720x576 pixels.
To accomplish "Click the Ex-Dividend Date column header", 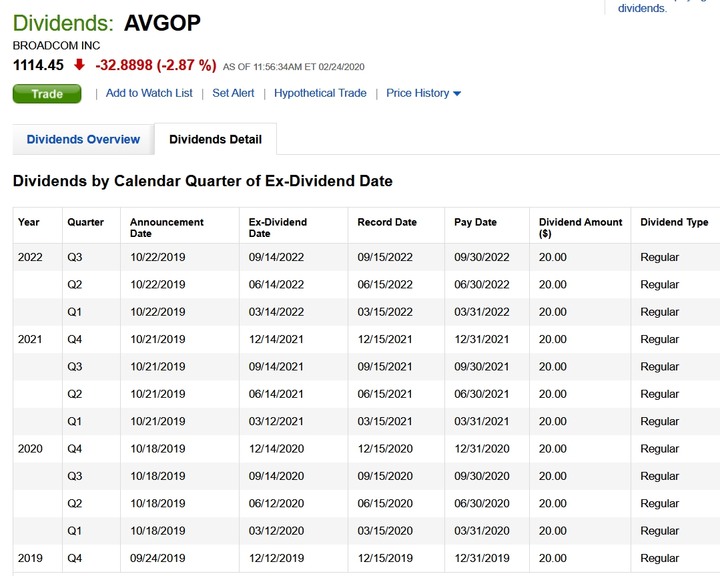I will [278, 228].
